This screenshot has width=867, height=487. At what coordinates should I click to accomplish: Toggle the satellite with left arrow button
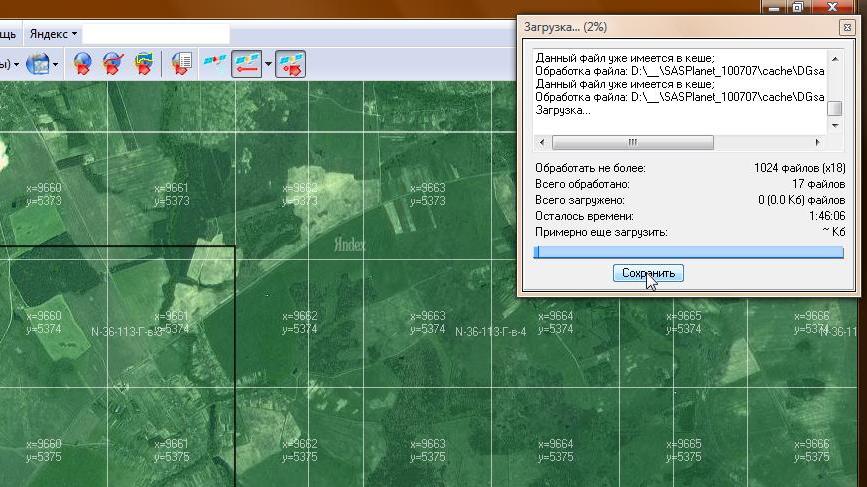click(x=246, y=64)
